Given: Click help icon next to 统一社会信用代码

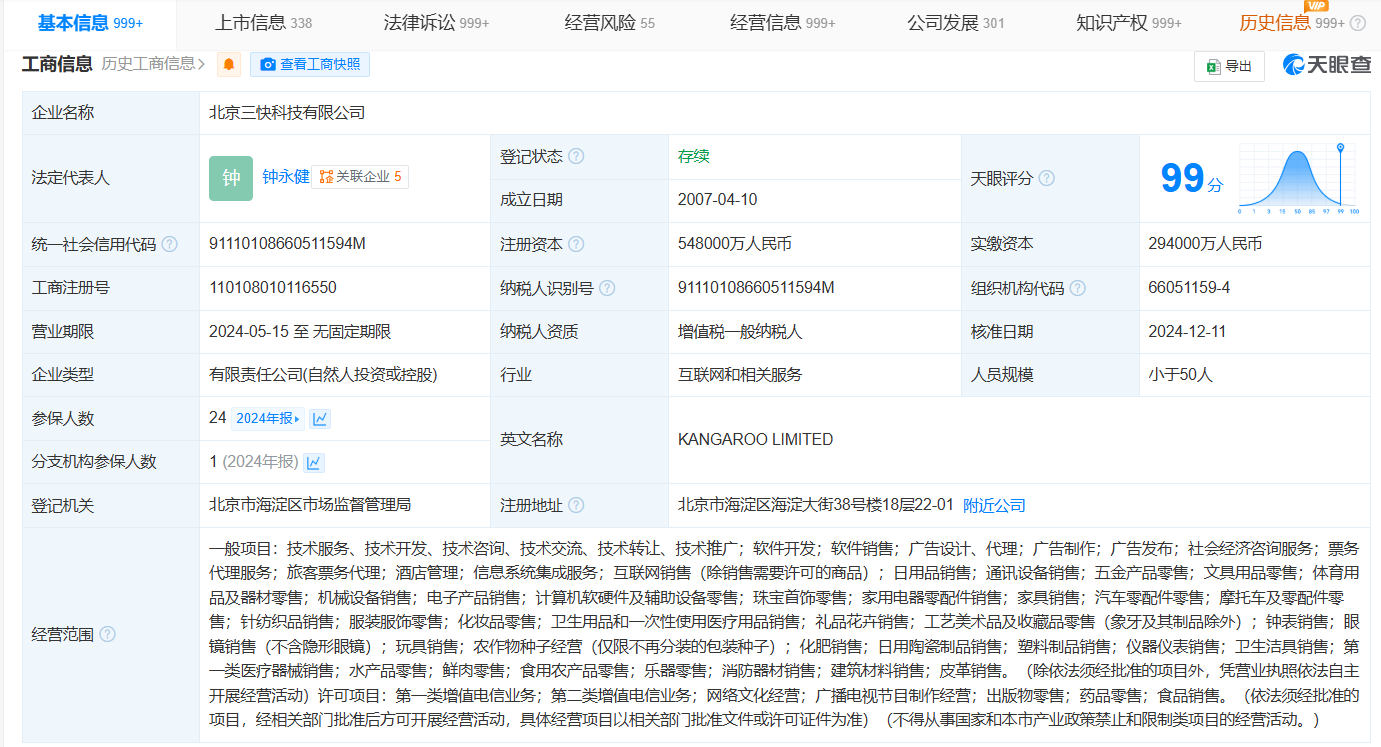Looking at the screenshot, I should click(169, 244).
